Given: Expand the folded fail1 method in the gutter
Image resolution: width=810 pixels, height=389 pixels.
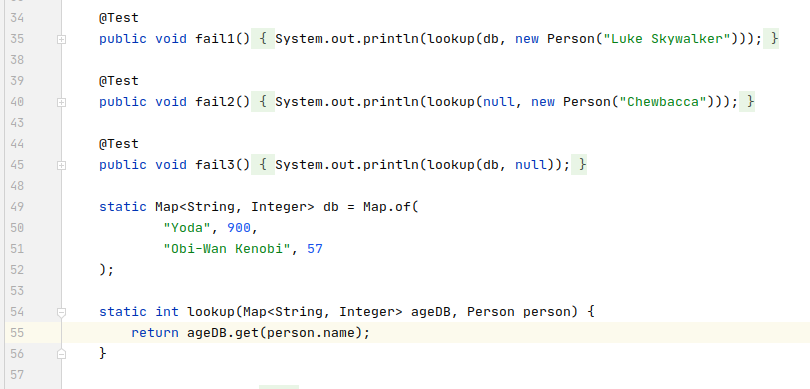Looking at the screenshot, I should (61, 39).
